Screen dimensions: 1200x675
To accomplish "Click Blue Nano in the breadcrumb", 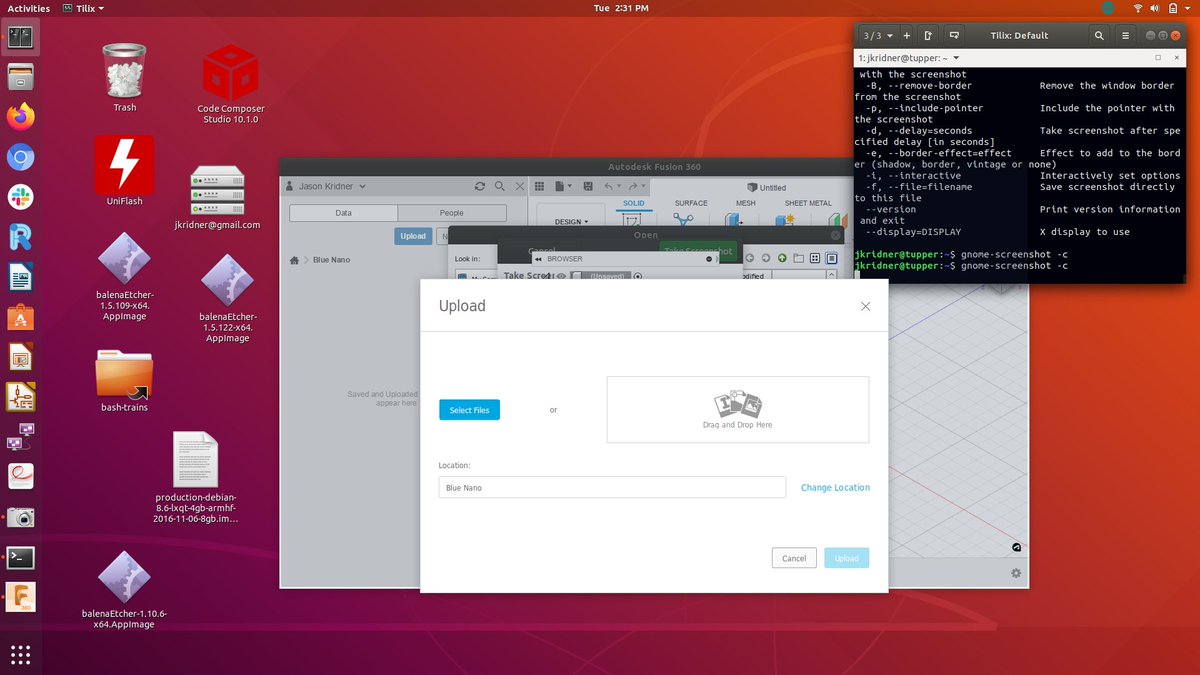I will [332, 260].
